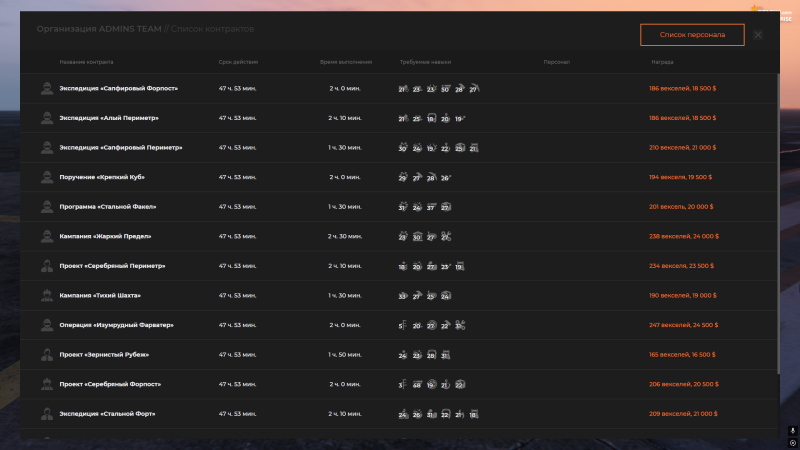The image size is (800, 450).
Task: Open the «Список персонала» staff list
Action: pyautogui.click(x=692, y=35)
